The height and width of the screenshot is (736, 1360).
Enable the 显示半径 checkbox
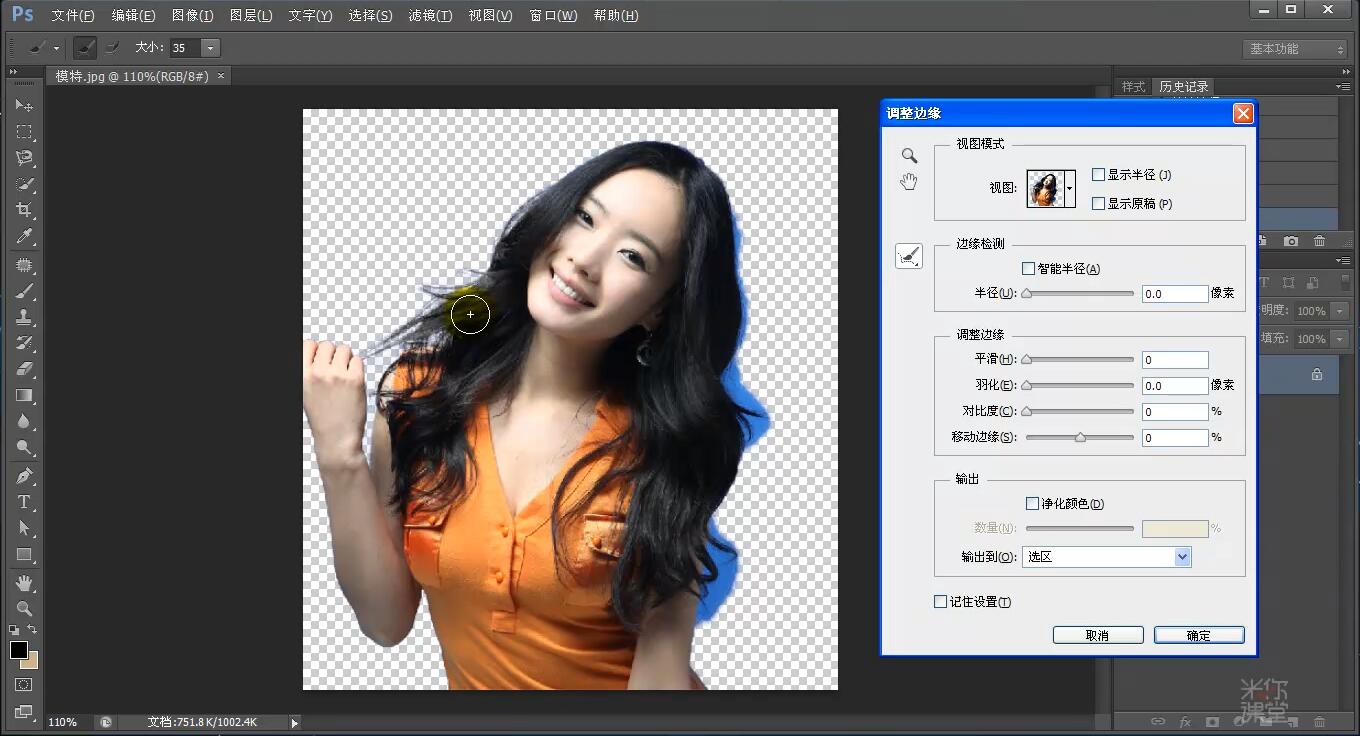(x=1097, y=174)
